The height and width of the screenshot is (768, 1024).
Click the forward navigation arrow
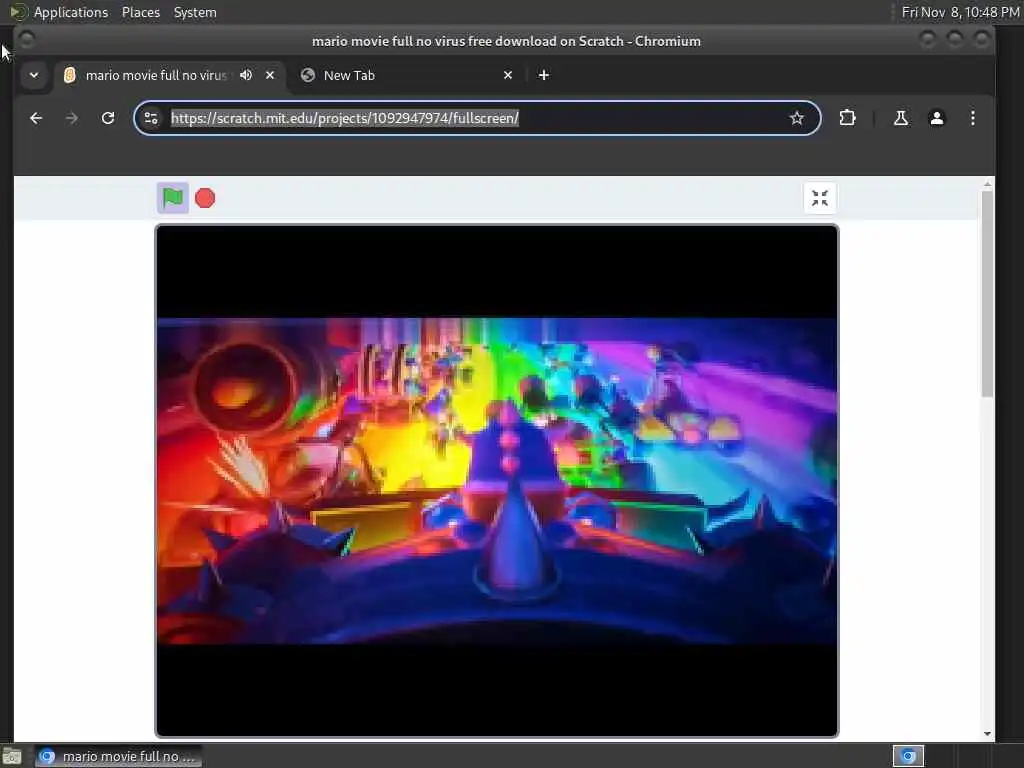click(72, 118)
